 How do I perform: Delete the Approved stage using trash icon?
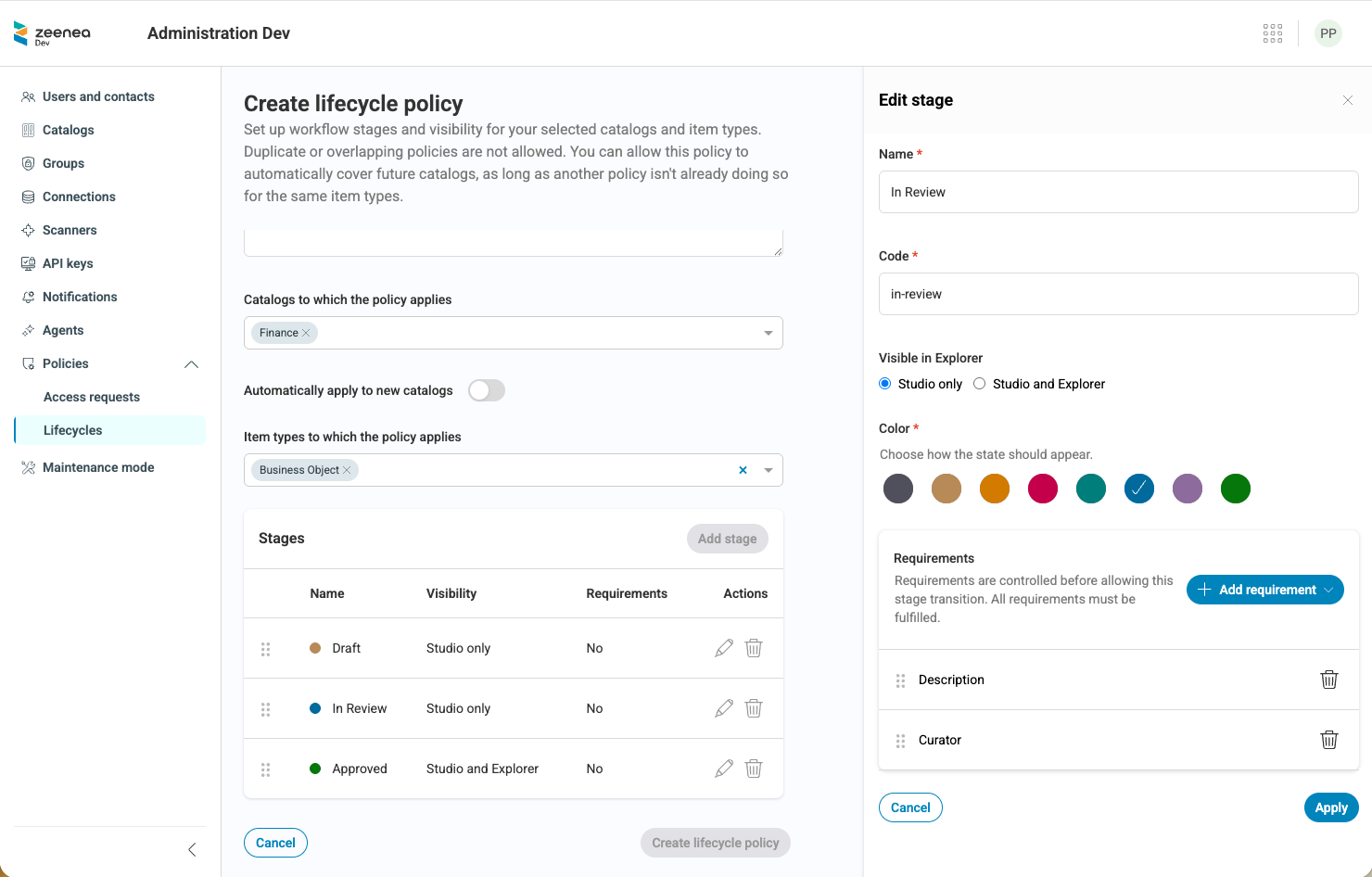coord(754,769)
